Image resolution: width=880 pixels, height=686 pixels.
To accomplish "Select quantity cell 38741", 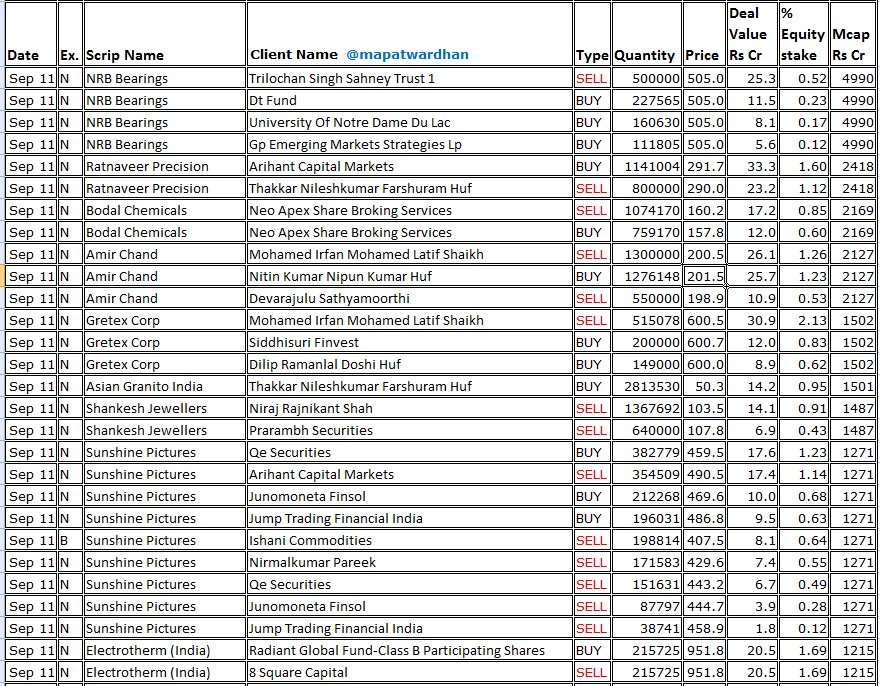I will 647,628.
